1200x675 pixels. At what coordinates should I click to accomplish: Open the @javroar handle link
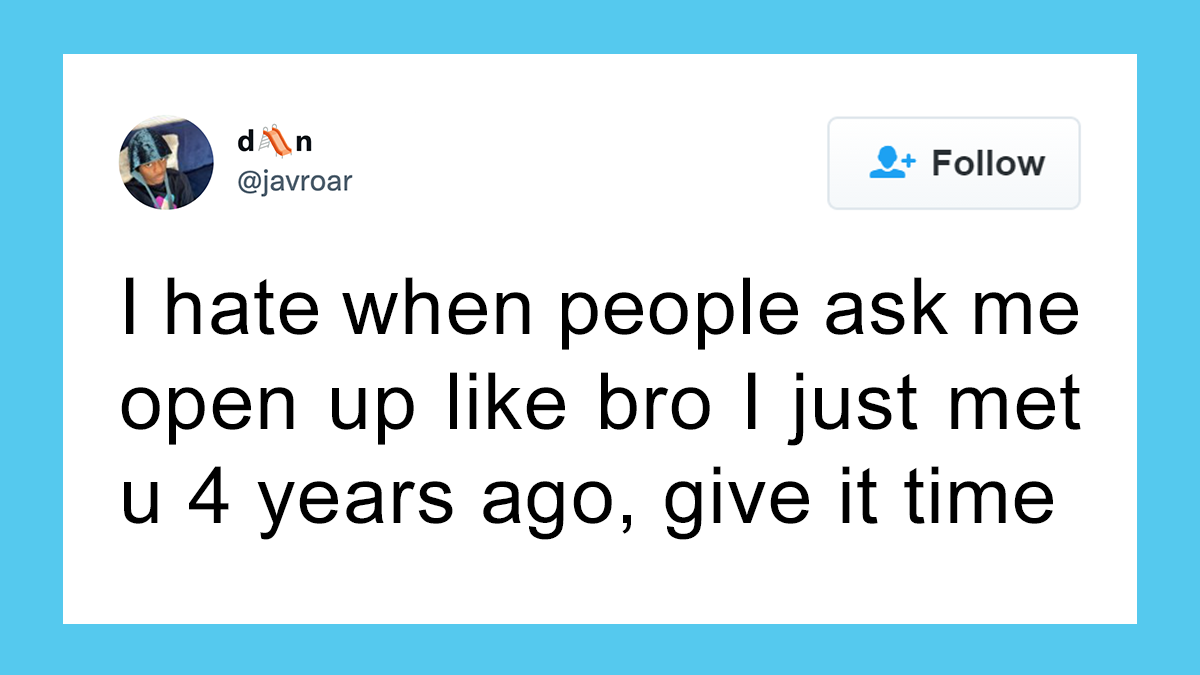294,182
